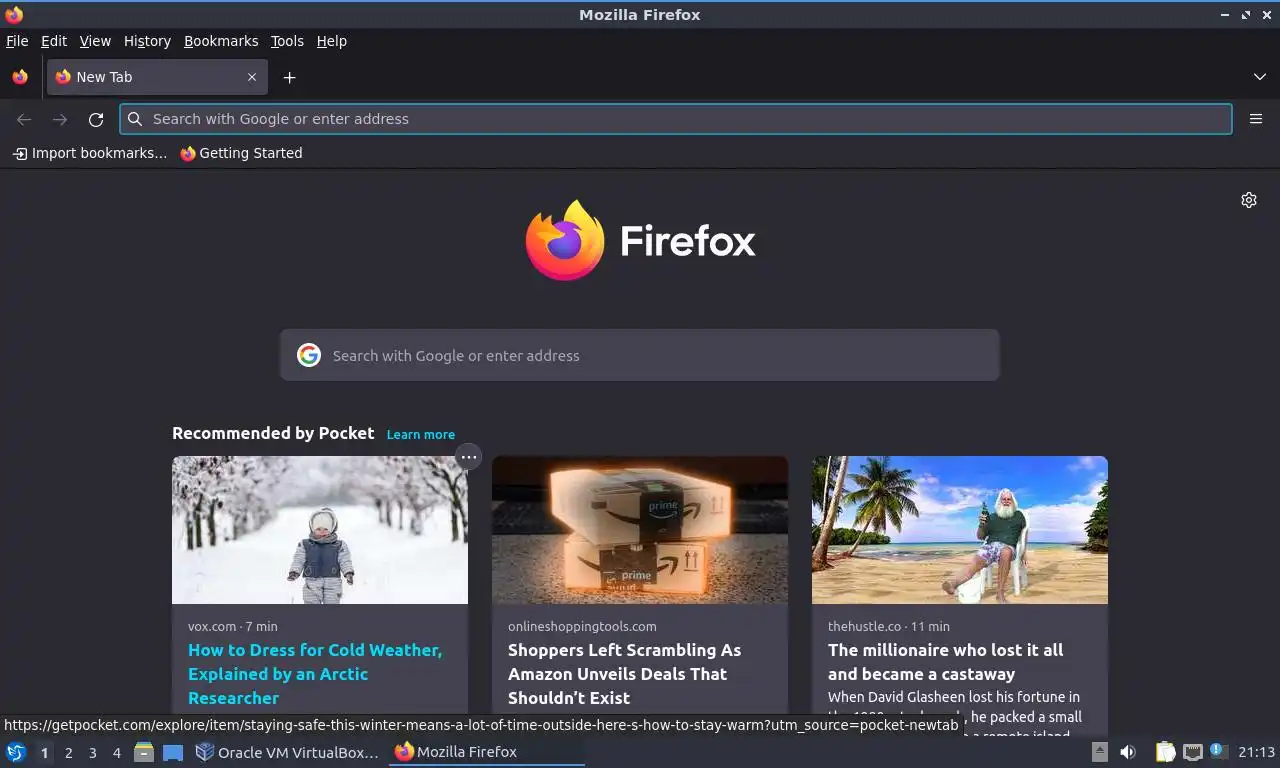Click show desktop icon in taskbar
Screen dimensions: 1280x768
[173, 752]
